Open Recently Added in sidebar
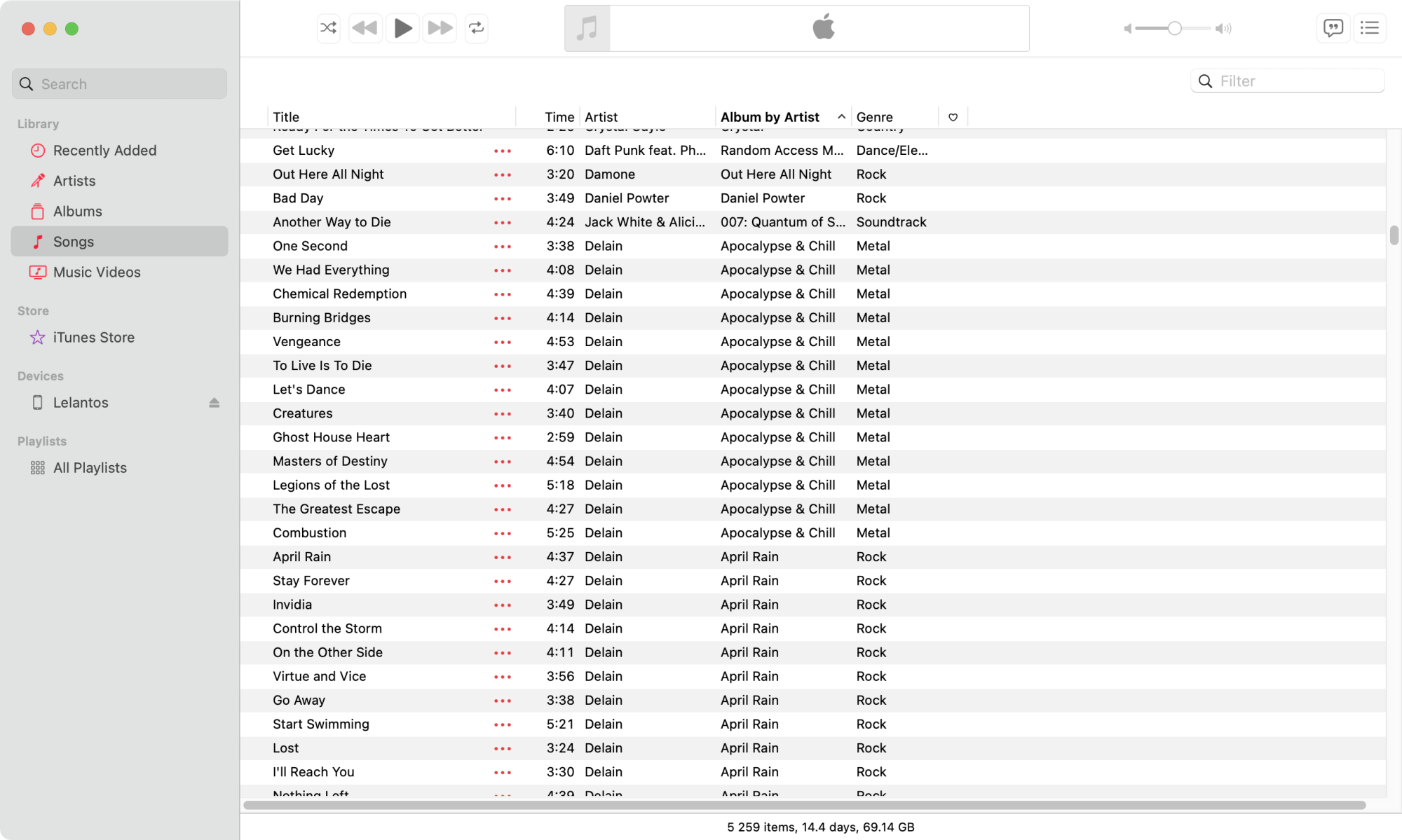This screenshot has width=1402, height=840. tap(104, 151)
